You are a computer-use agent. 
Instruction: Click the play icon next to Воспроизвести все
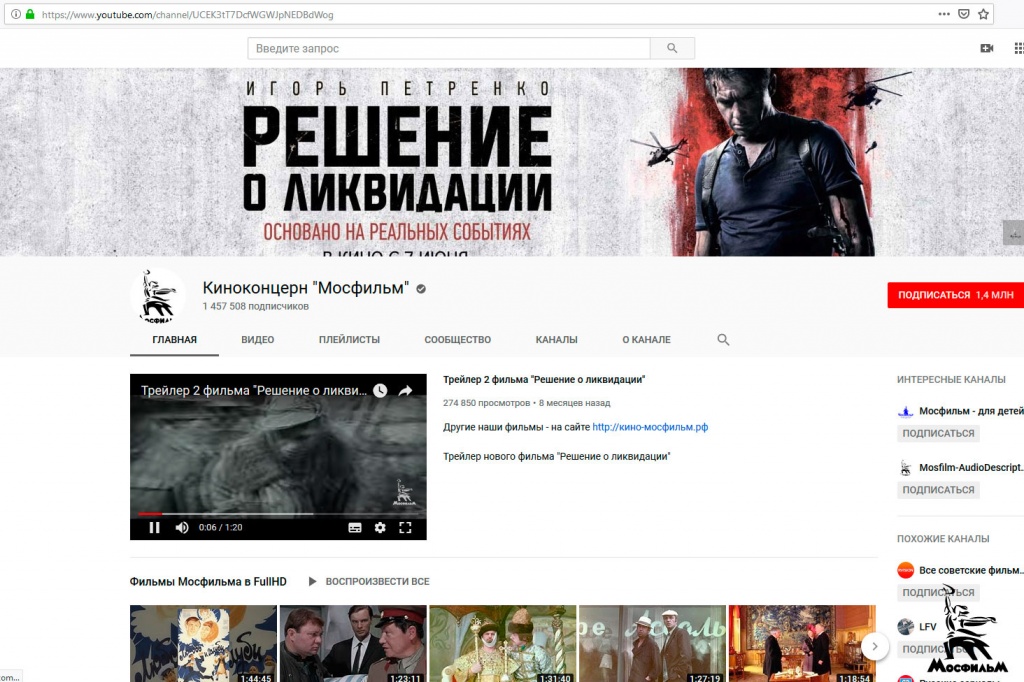coord(312,581)
